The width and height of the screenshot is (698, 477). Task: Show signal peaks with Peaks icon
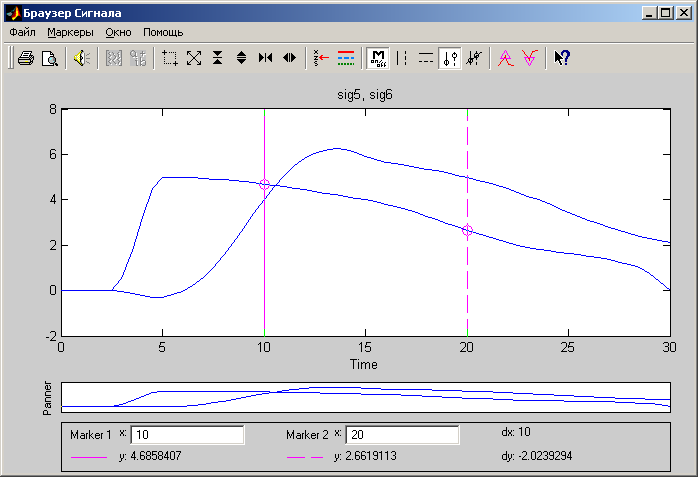click(506, 58)
